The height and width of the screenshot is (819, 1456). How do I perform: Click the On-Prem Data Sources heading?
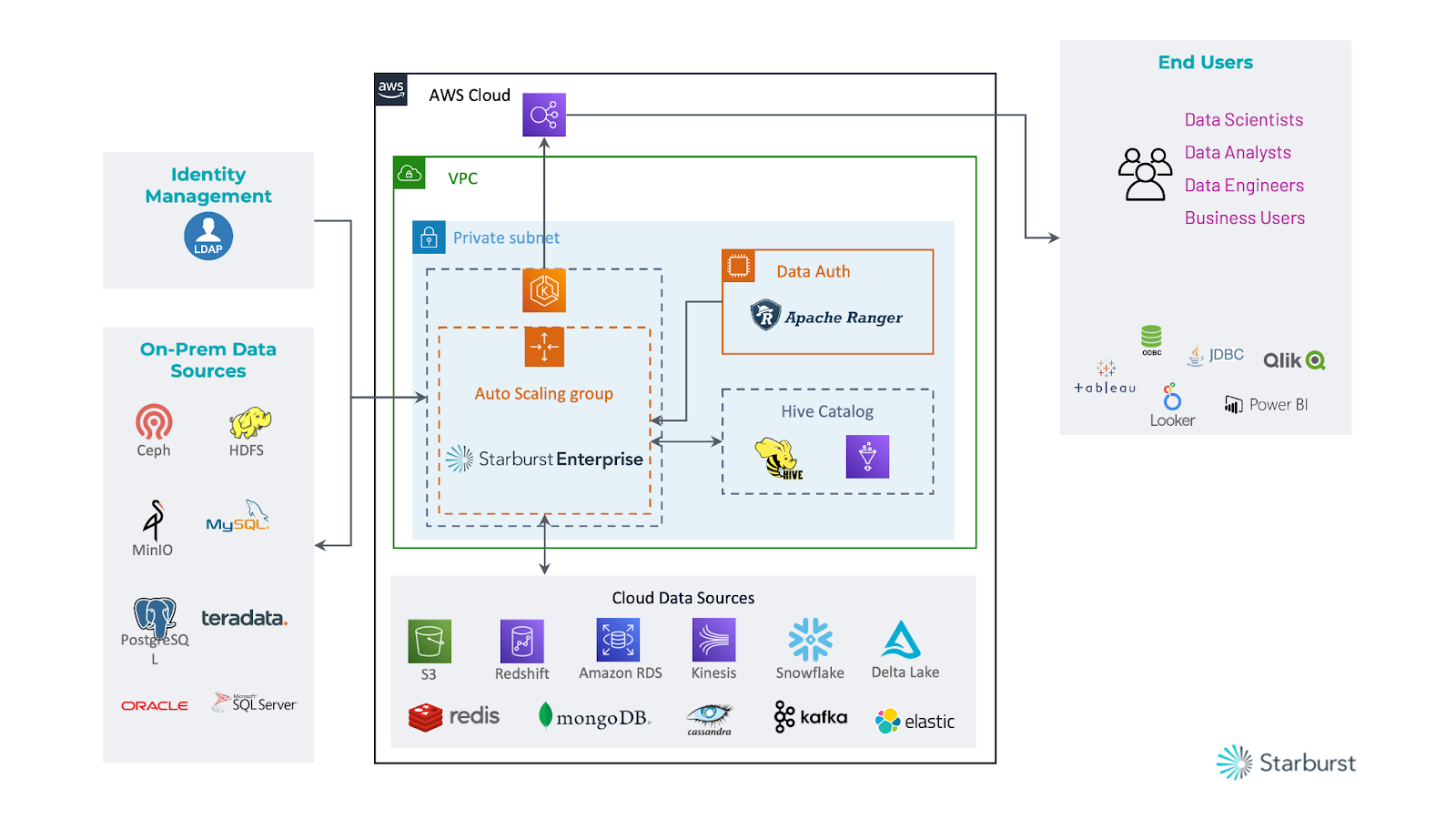tap(208, 360)
